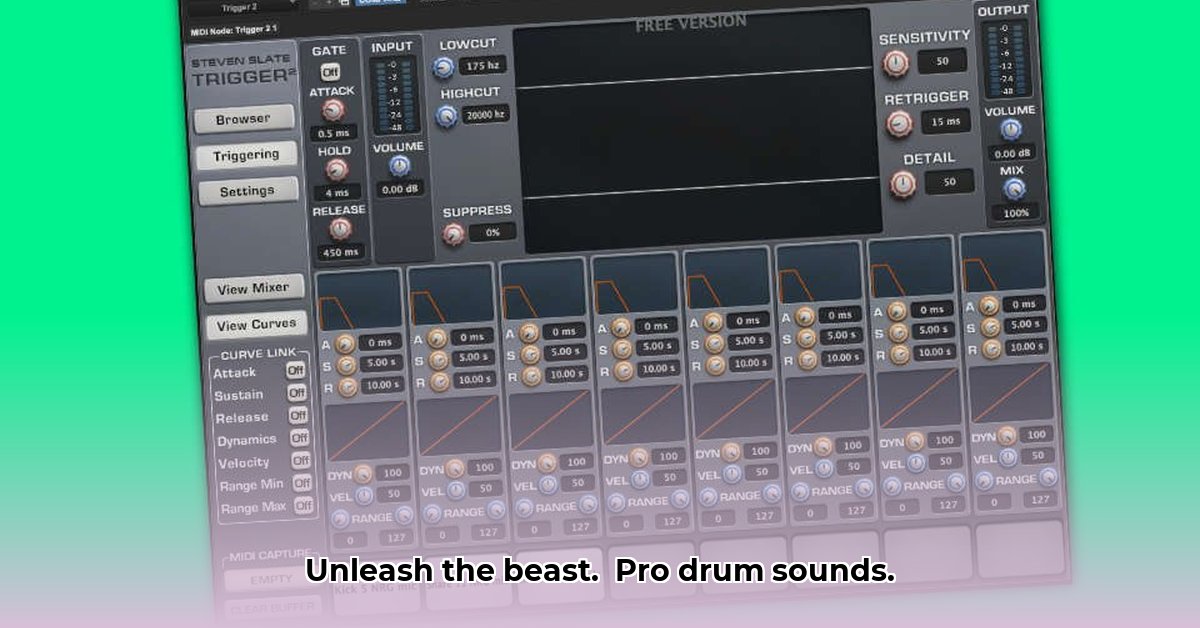Click the Gate Attack 0.5 ms field
This screenshot has height=628, width=1200.
tap(335, 133)
